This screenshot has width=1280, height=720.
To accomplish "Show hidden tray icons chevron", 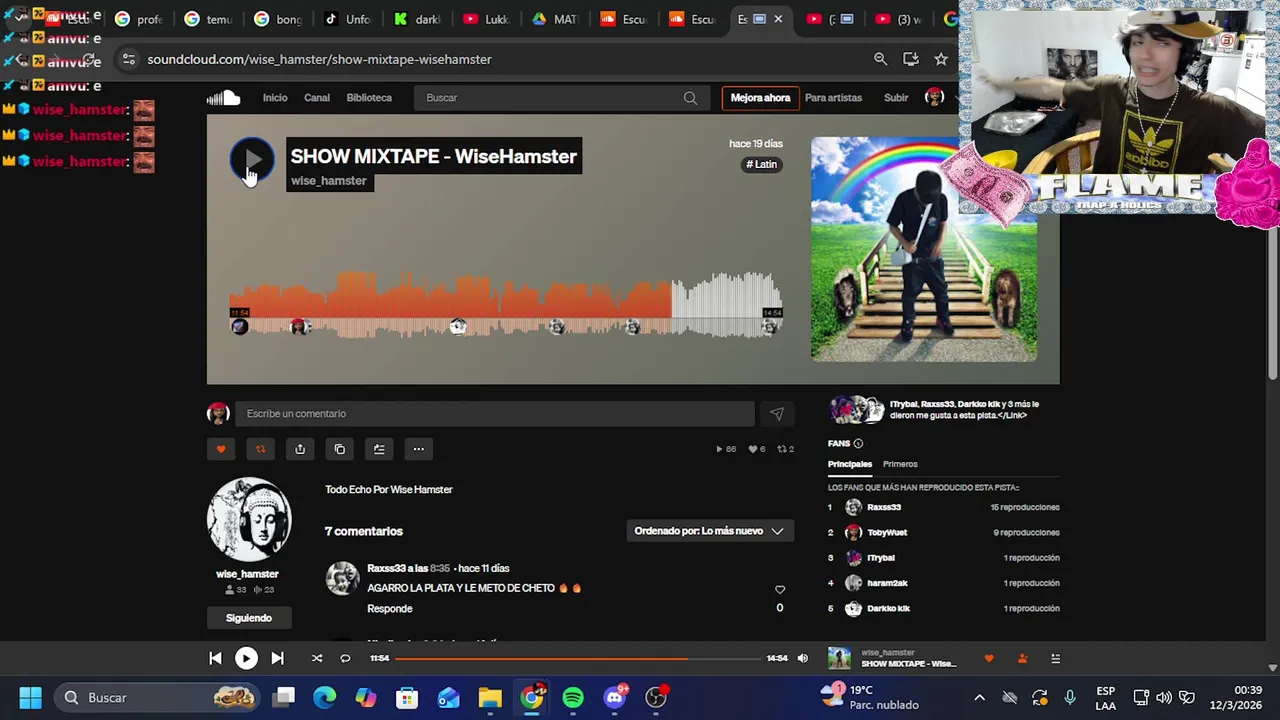I will tap(979, 698).
